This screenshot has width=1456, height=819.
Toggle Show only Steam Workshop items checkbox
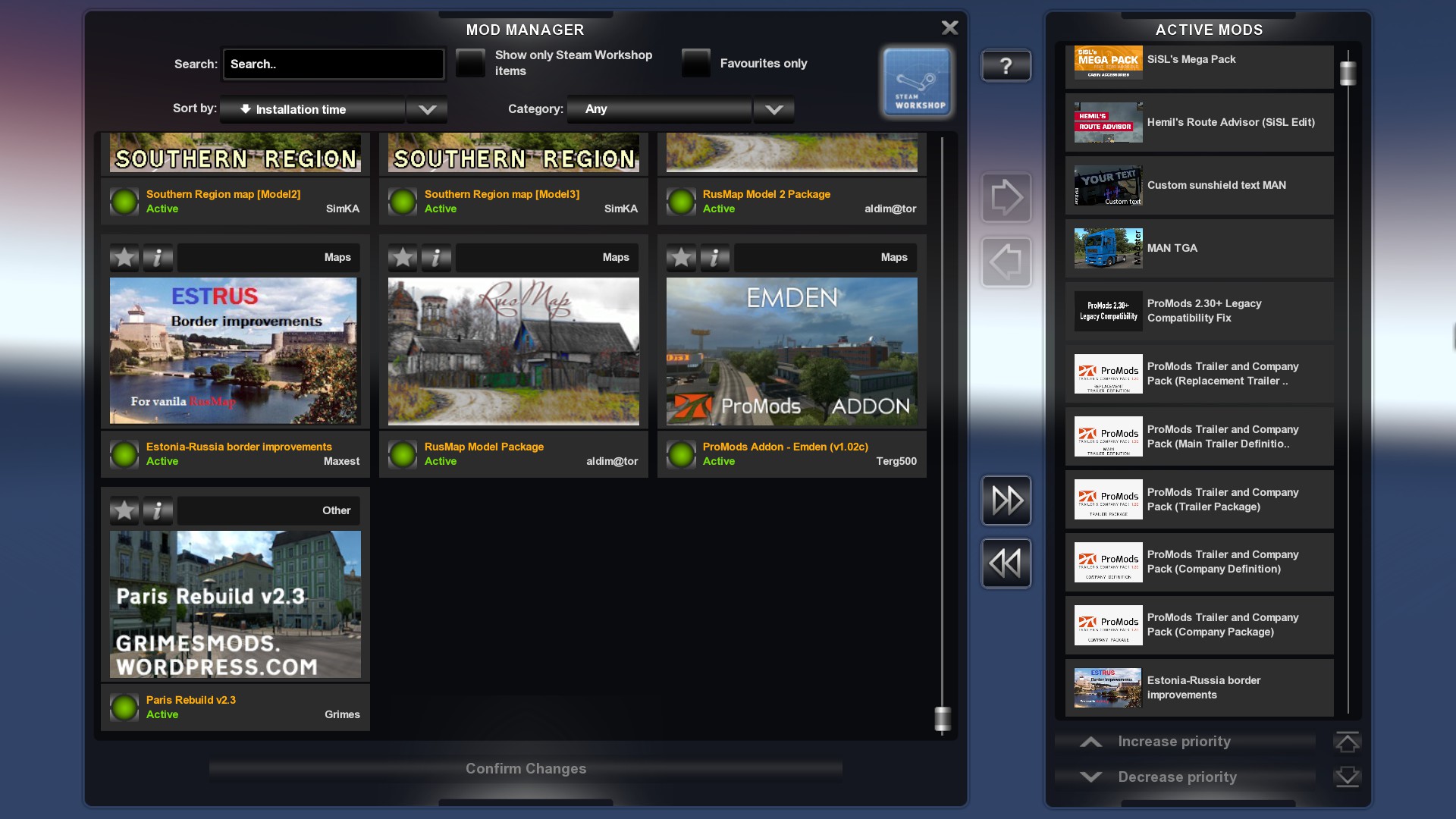[x=470, y=63]
